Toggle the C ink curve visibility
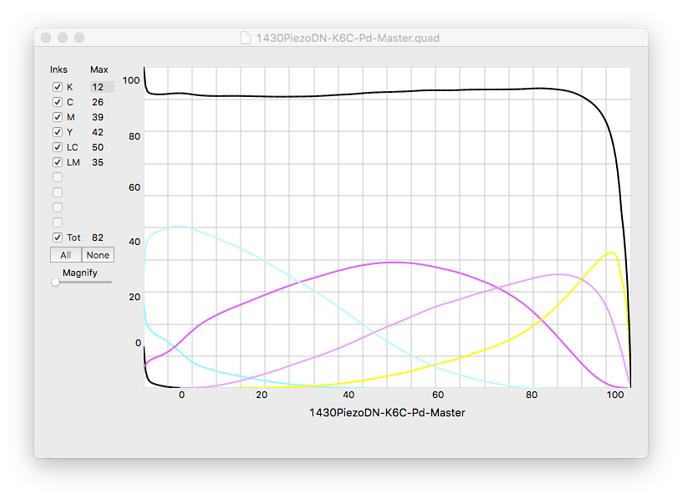 click(57, 102)
